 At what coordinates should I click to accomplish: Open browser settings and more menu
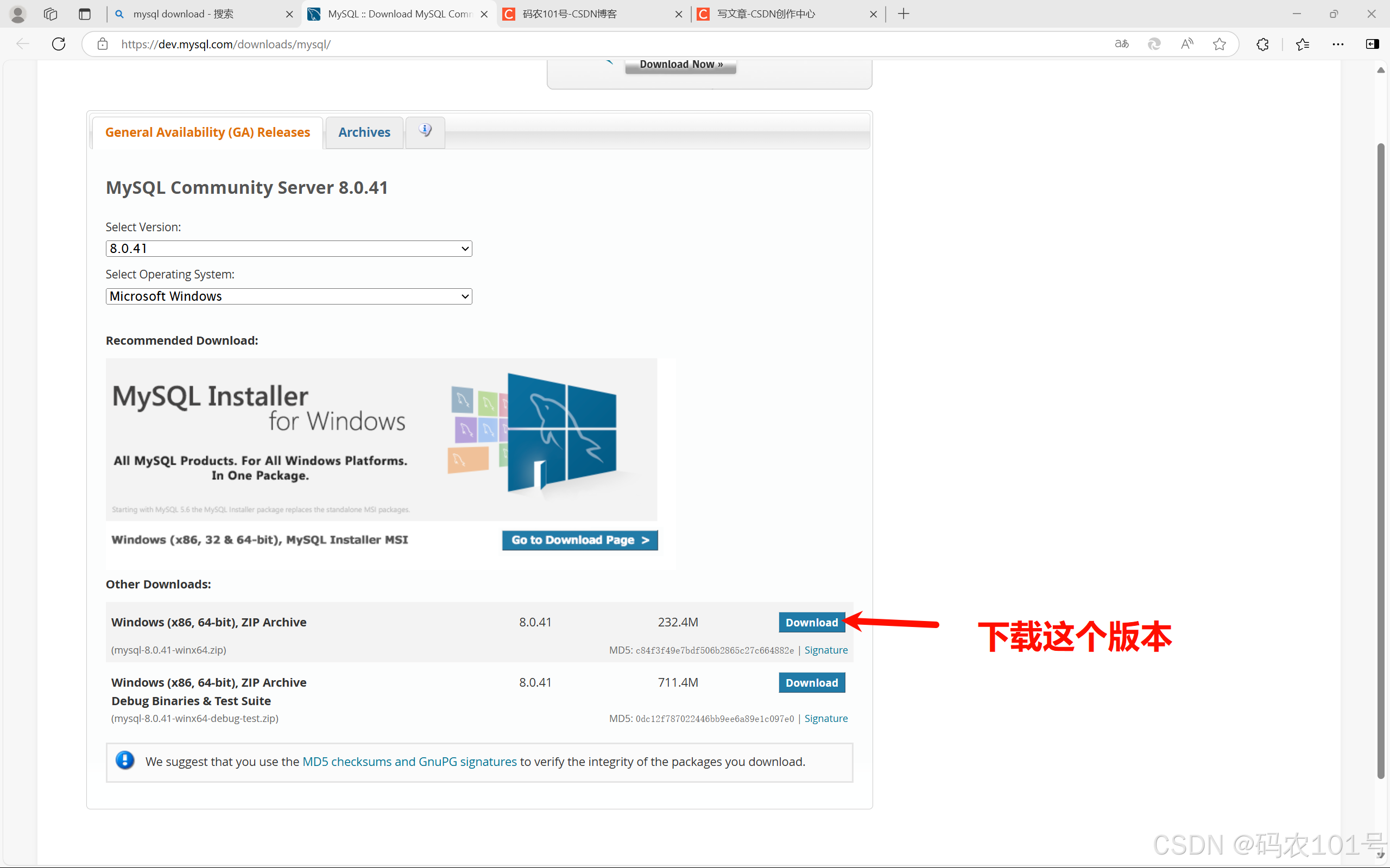tap(1338, 44)
